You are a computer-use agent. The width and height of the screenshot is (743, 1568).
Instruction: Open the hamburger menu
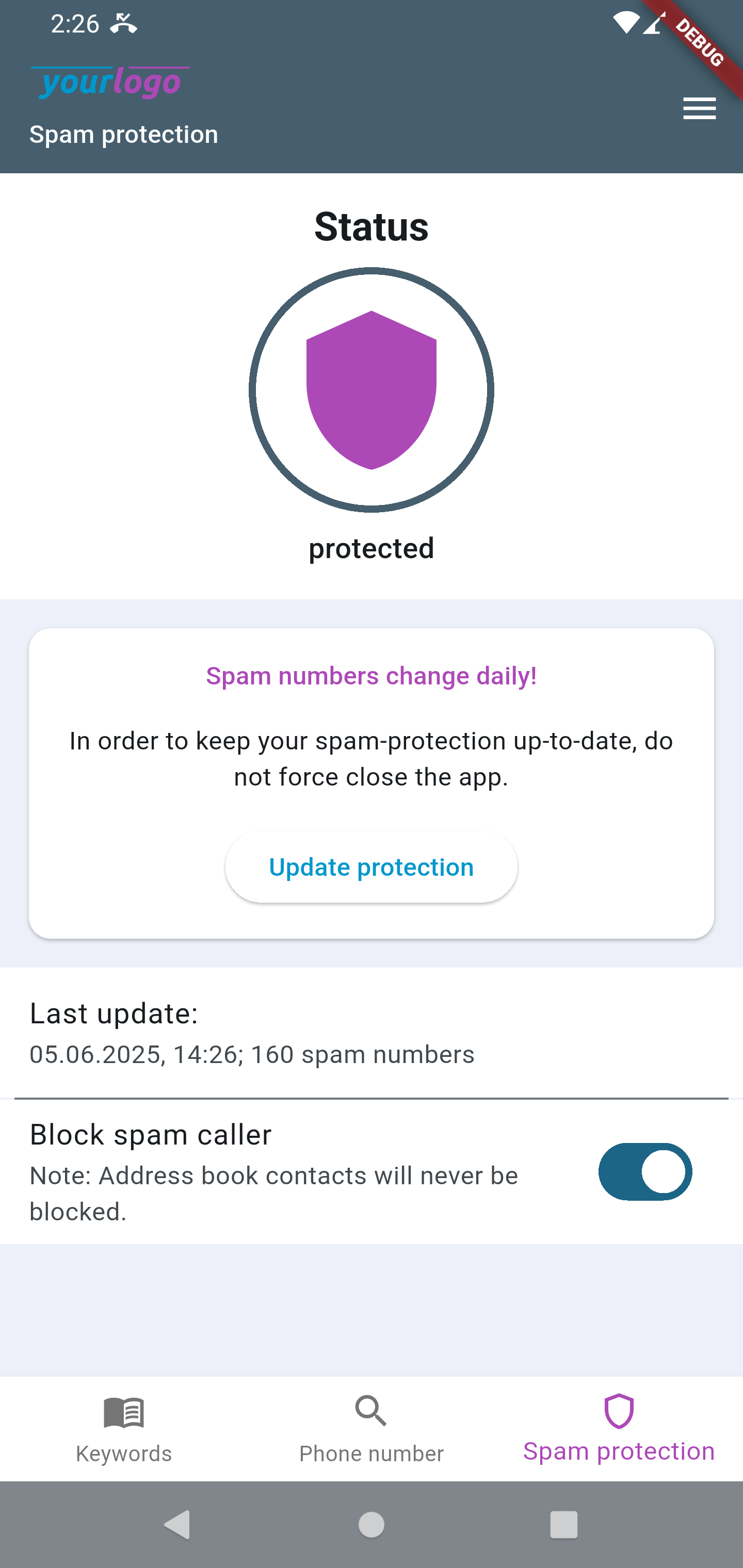click(x=699, y=109)
